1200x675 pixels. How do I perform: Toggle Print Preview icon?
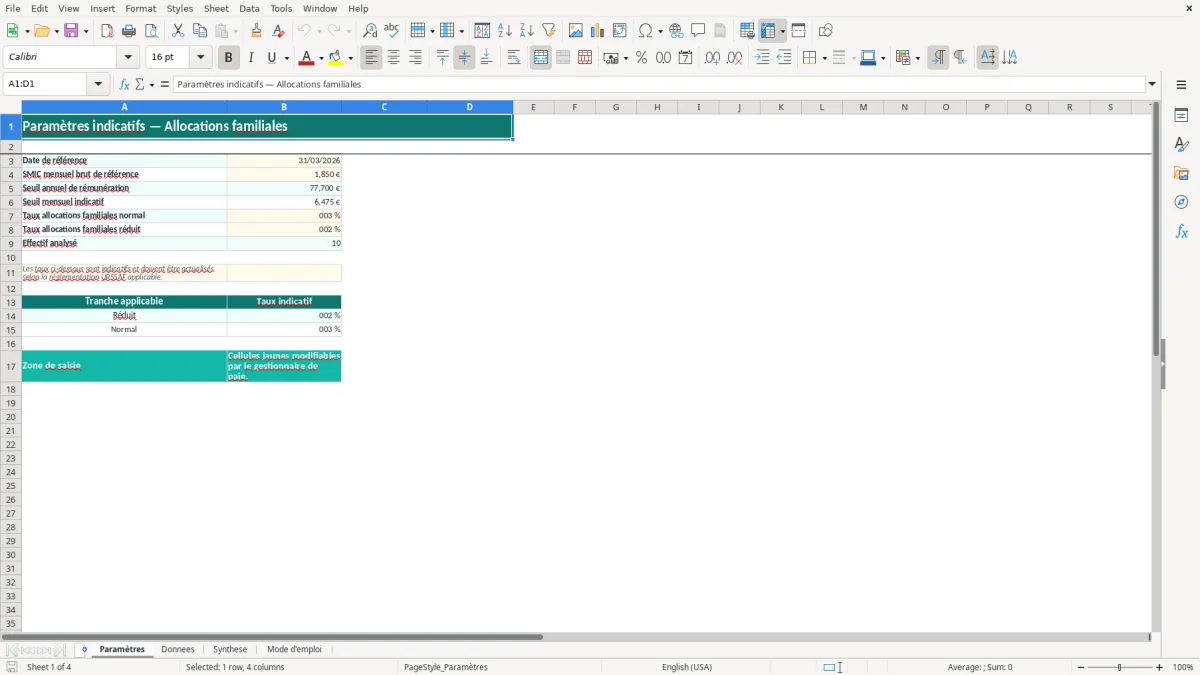tap(150, 31)
